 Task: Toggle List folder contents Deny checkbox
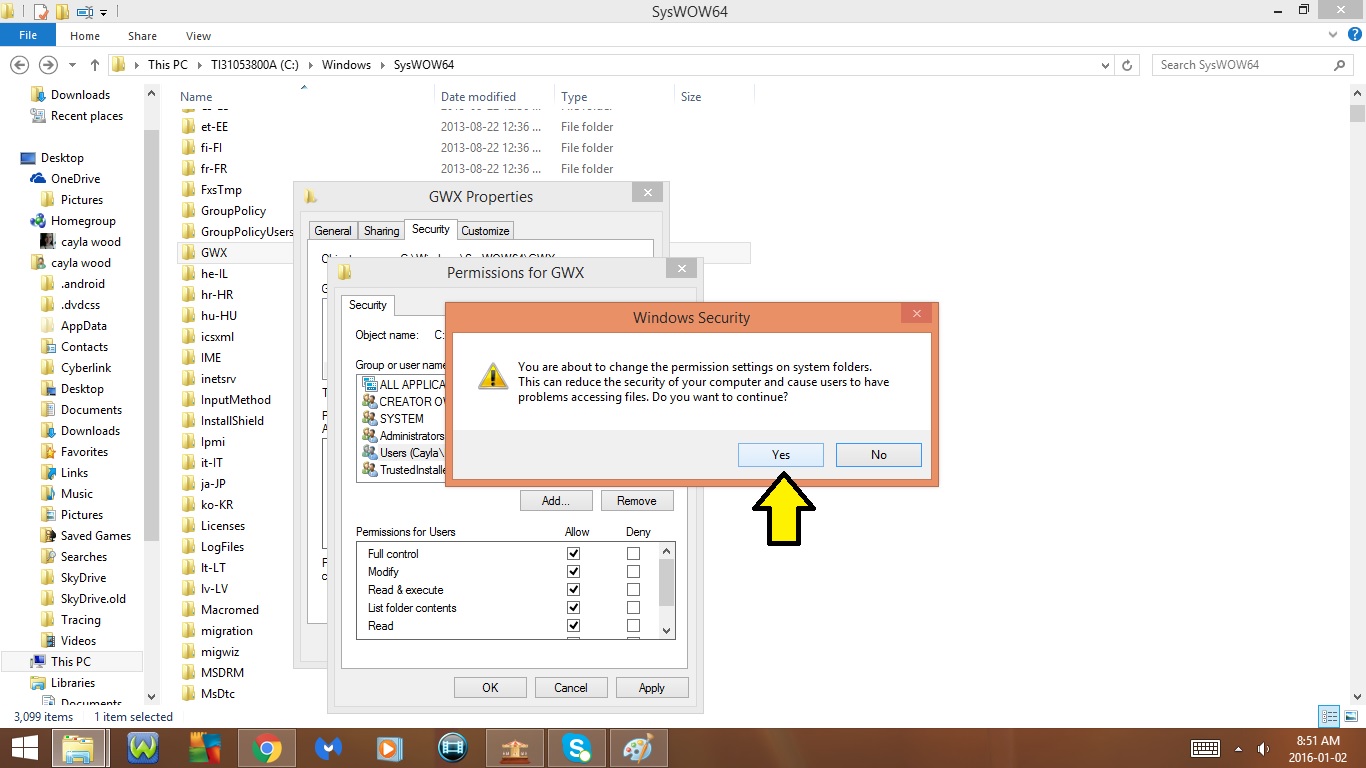point(633,608)
